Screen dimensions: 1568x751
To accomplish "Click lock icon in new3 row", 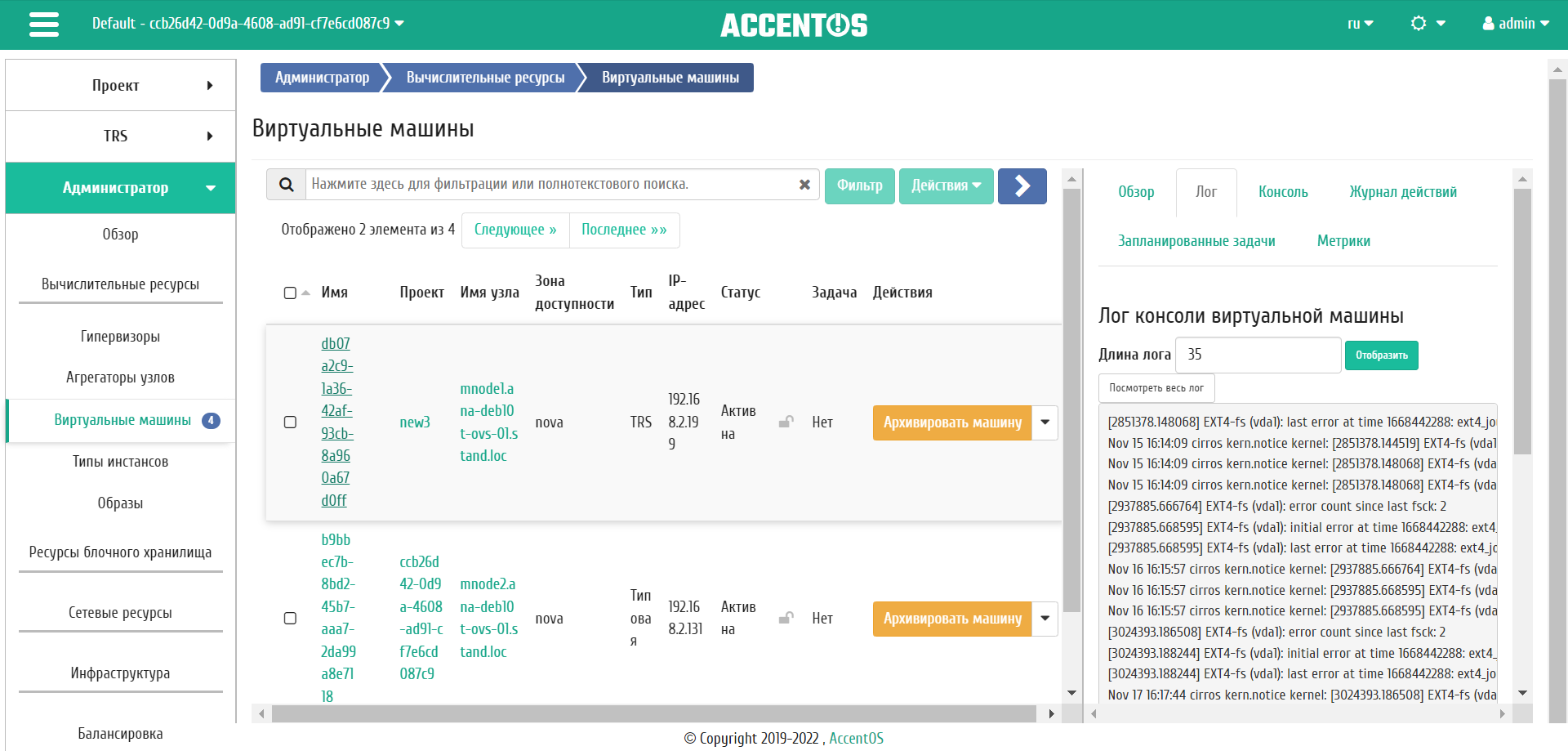I will click(x=786, y=422).
